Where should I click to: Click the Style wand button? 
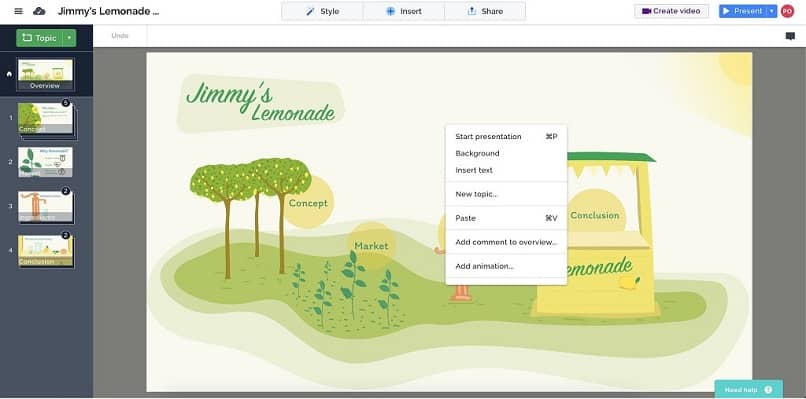click(322, 11)
